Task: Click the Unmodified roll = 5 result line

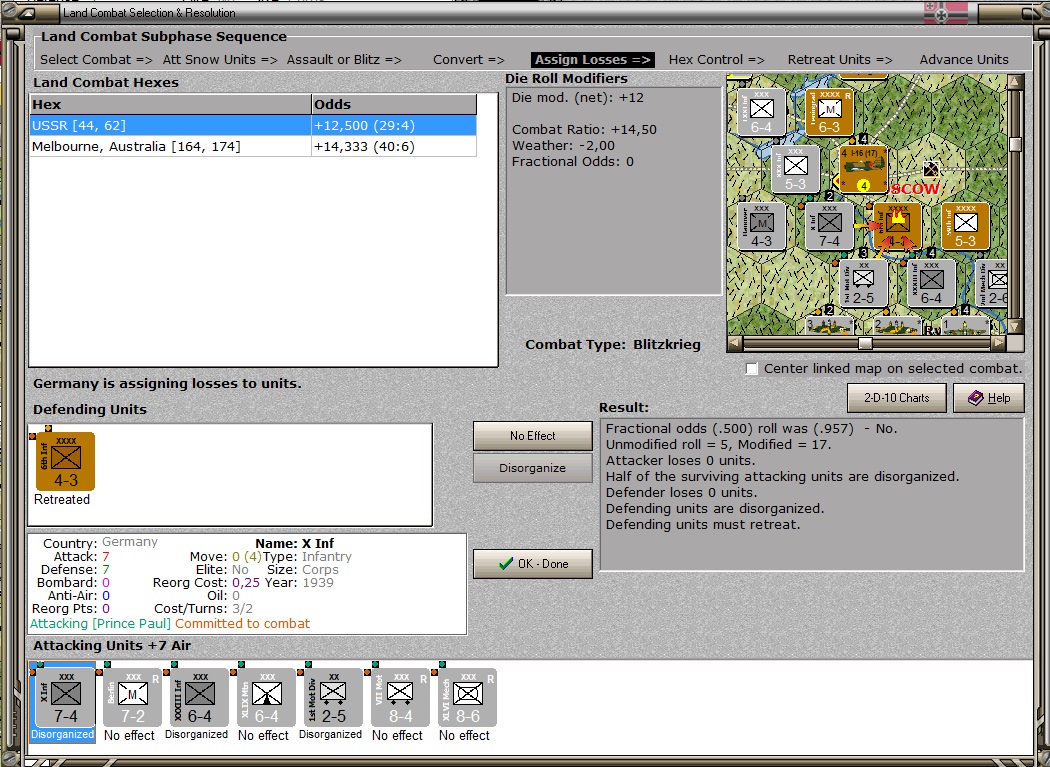Action: coord(719,445)
